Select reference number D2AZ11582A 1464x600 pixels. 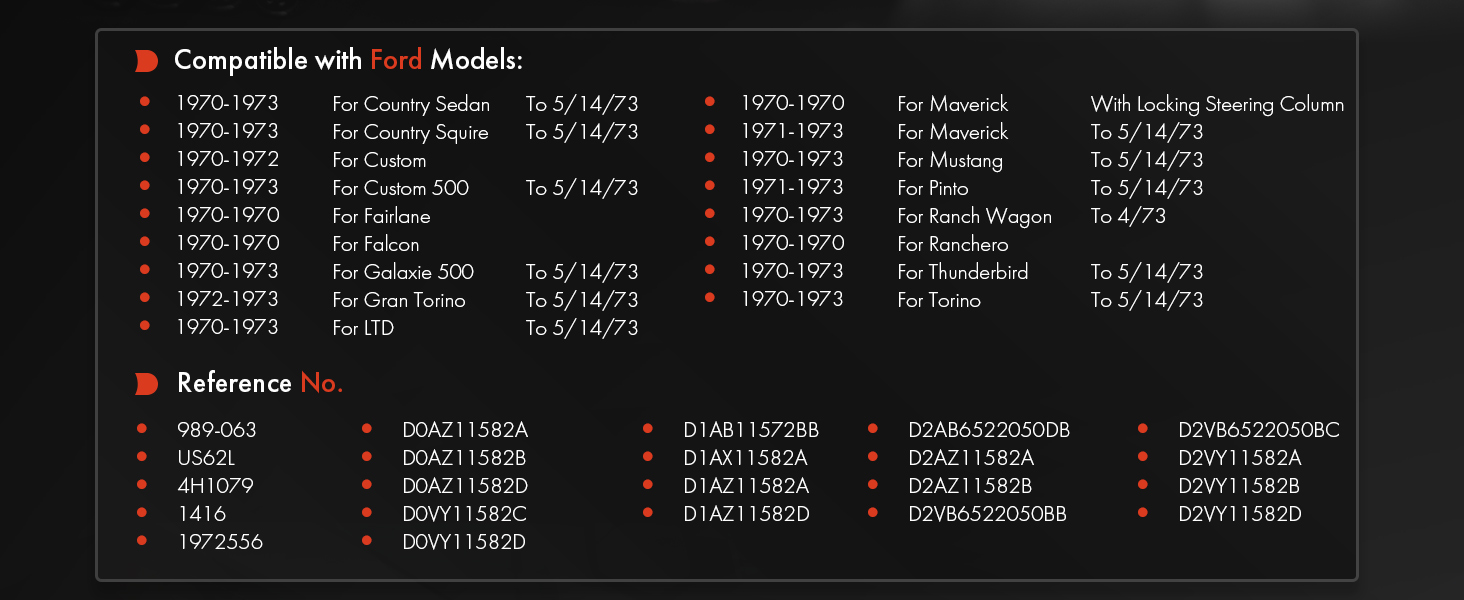tap(971, 458)
